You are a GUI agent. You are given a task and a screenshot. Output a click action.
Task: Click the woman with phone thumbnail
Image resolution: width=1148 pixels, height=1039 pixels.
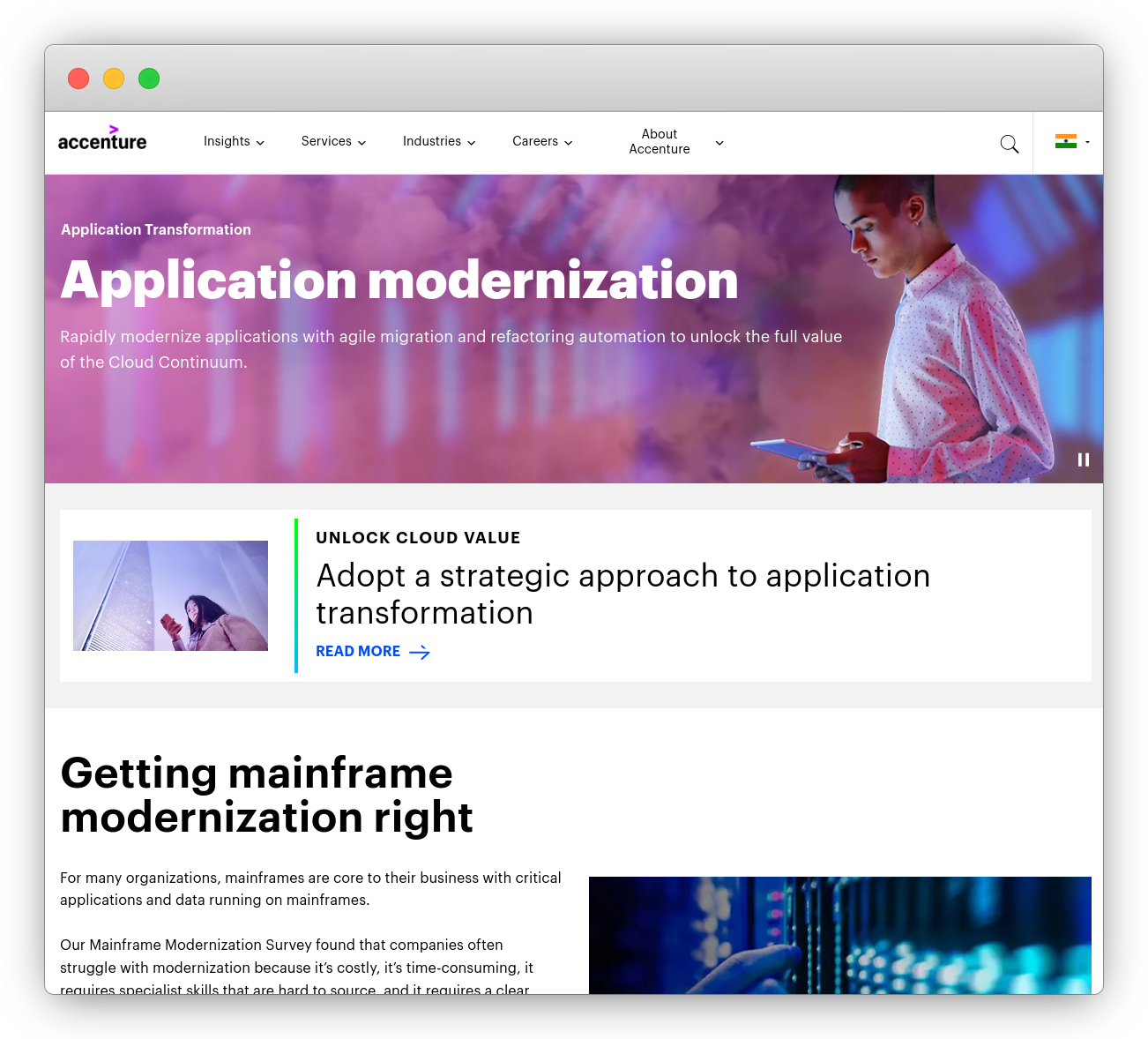pos(170,595)
